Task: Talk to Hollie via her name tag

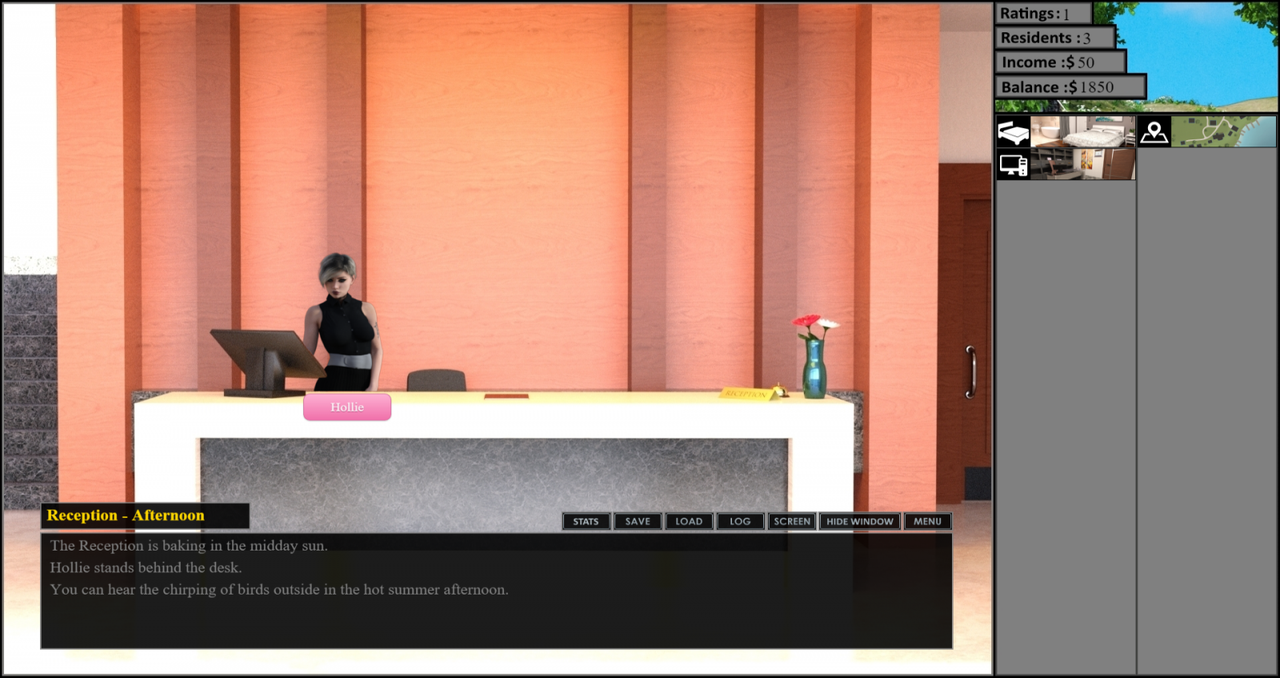Action: (347, 407)
